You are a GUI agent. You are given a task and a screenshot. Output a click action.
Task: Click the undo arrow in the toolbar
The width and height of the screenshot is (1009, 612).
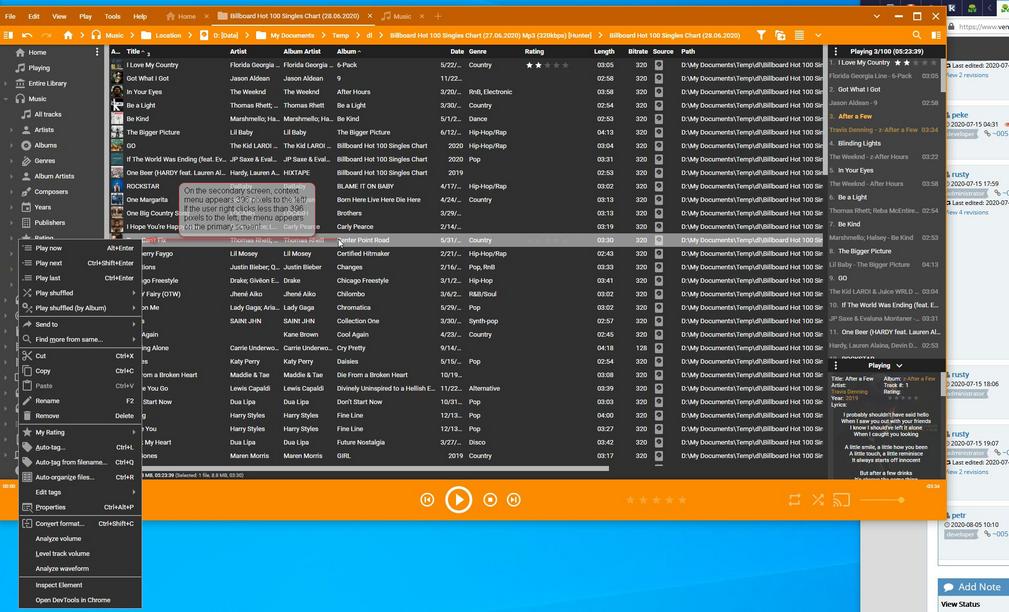pyautogui.click(x=27, y=35)
